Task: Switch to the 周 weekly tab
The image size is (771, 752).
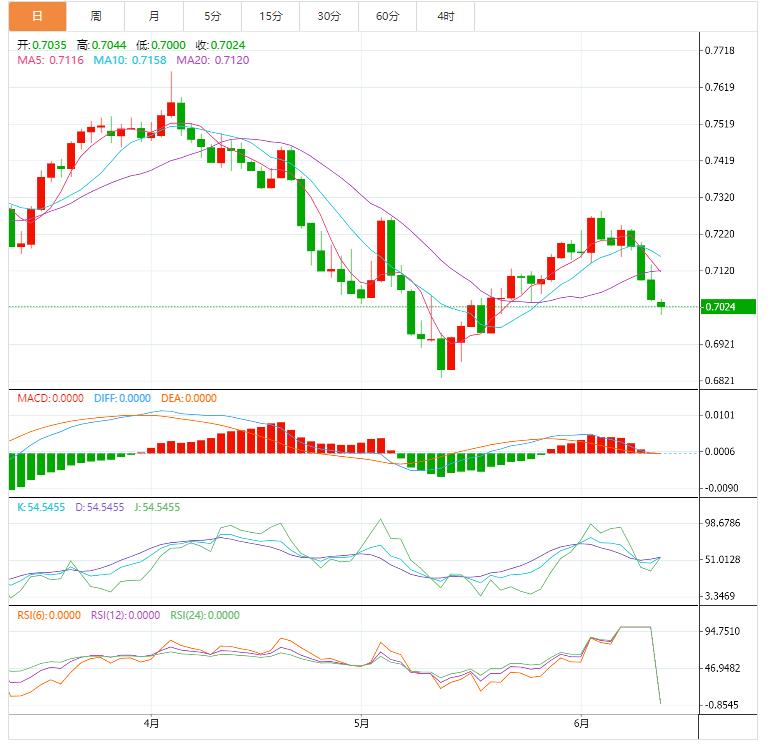Action: (x=96, y=16)
